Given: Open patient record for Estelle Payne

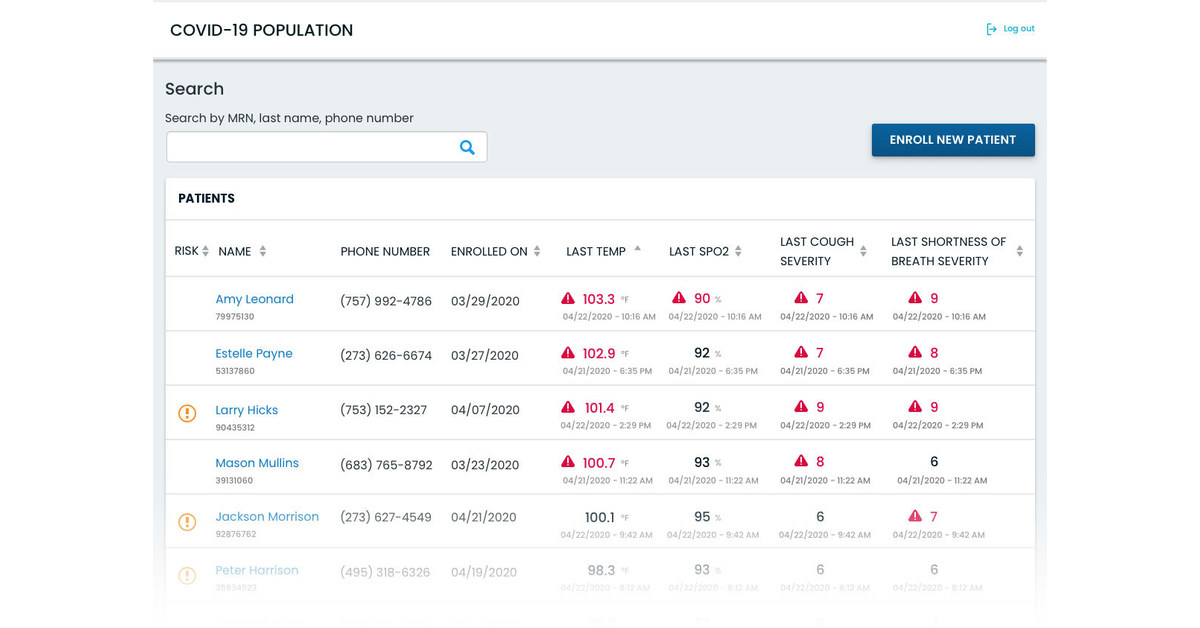Looking at the screenshot, I should [x=254, y=353].
